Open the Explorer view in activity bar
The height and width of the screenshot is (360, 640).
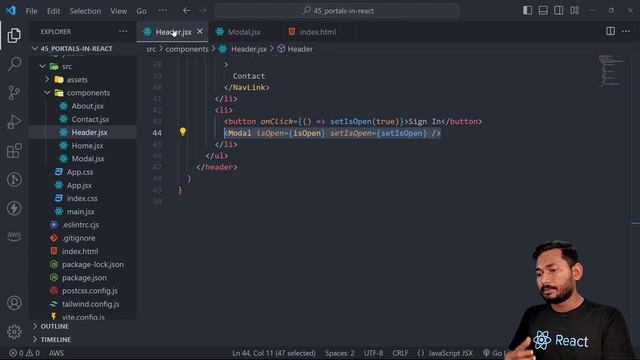[x=14, y=35]
